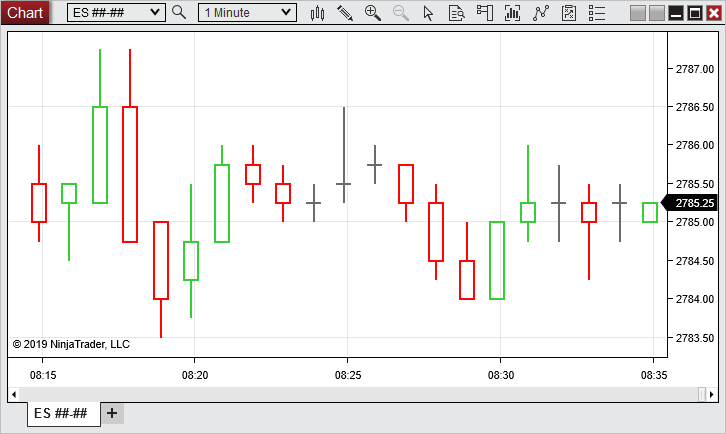Viewport: 726px width, 434px height.
Task: Expand the 1 Minute interval dropdown
Action: (287, 13)
